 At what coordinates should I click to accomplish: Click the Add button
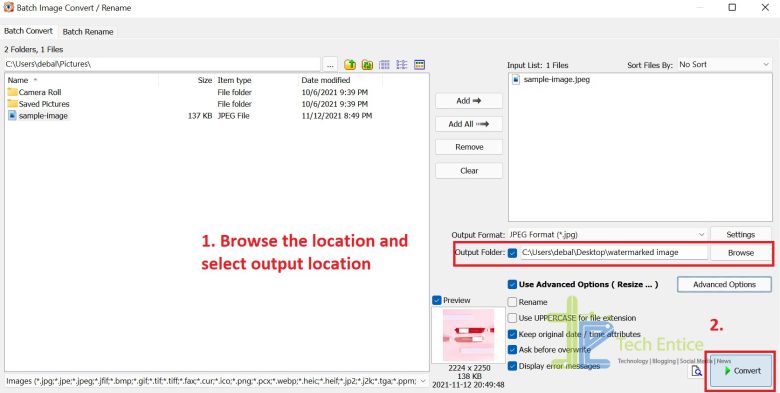tap(469, 100)
